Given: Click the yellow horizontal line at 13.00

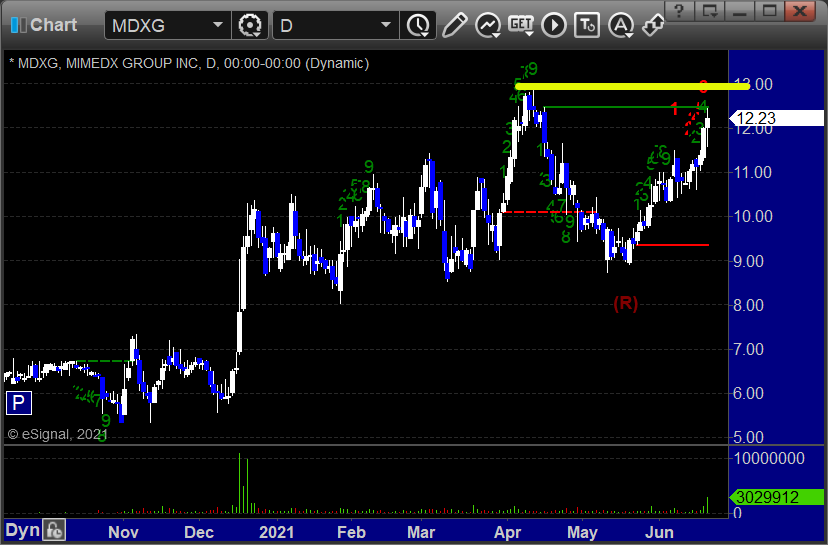Looking at the screenshot, I should (632, 86).
